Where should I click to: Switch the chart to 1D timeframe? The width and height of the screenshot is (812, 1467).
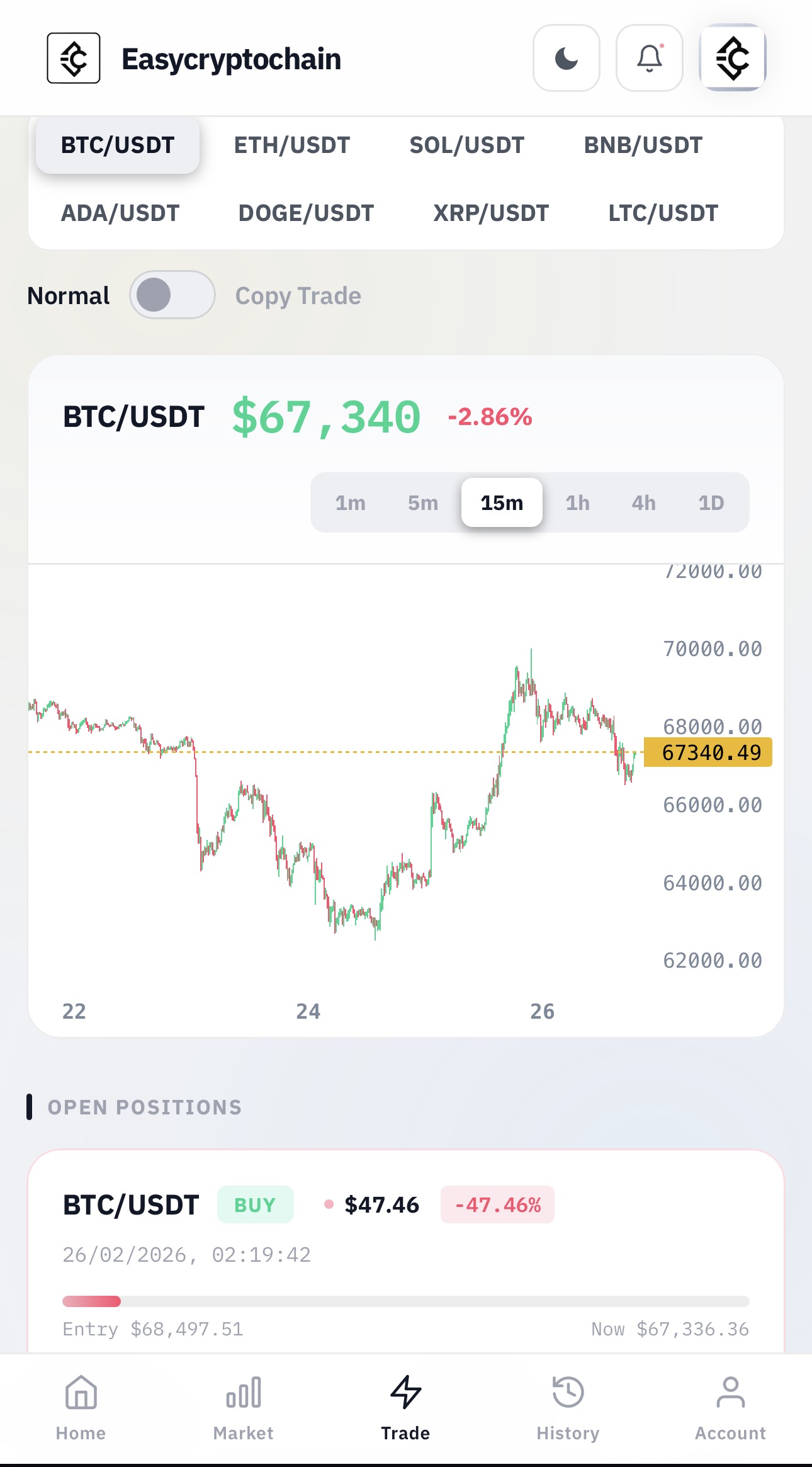coord(711,502)
